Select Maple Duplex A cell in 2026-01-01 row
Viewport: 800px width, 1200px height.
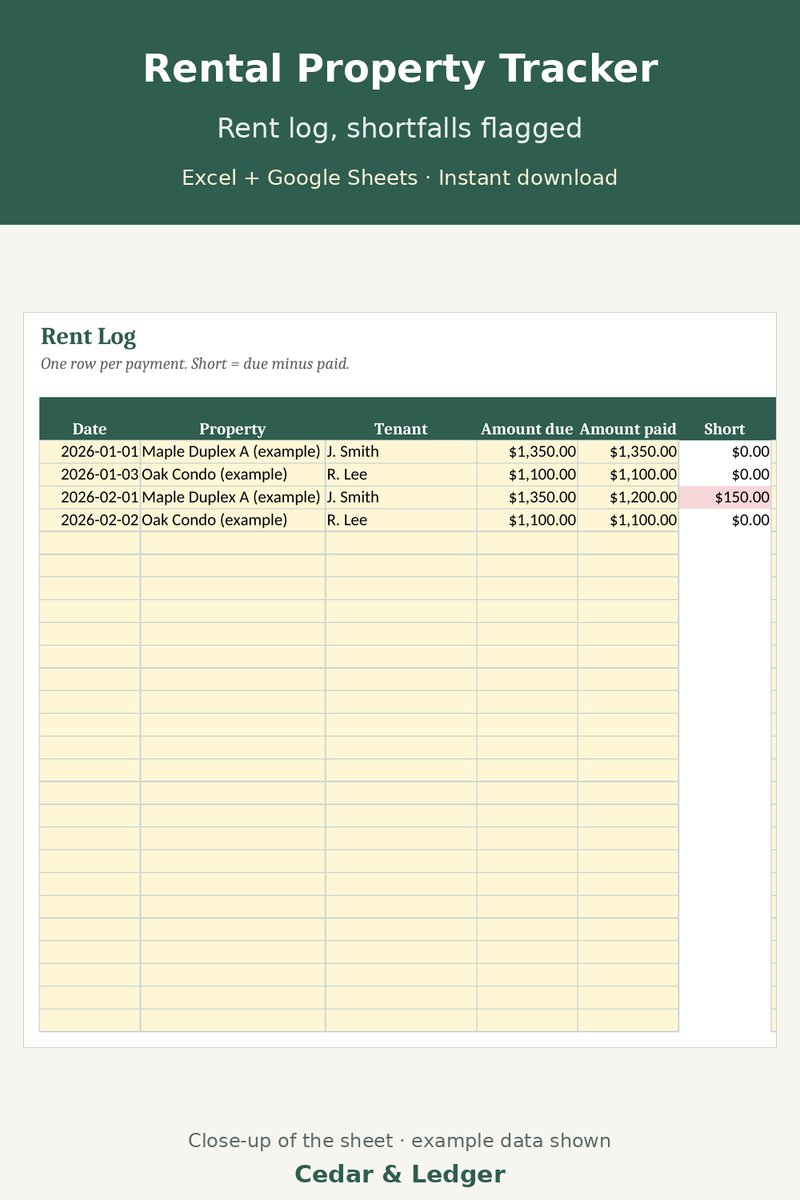(x=233, y=451)
